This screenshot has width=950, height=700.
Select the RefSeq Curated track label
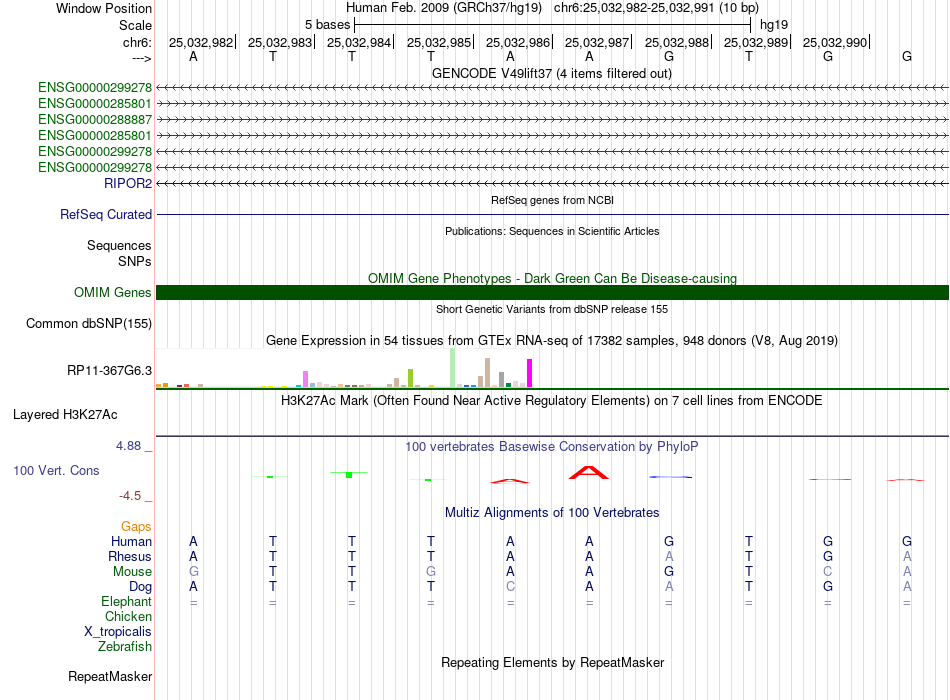point(106,214)
